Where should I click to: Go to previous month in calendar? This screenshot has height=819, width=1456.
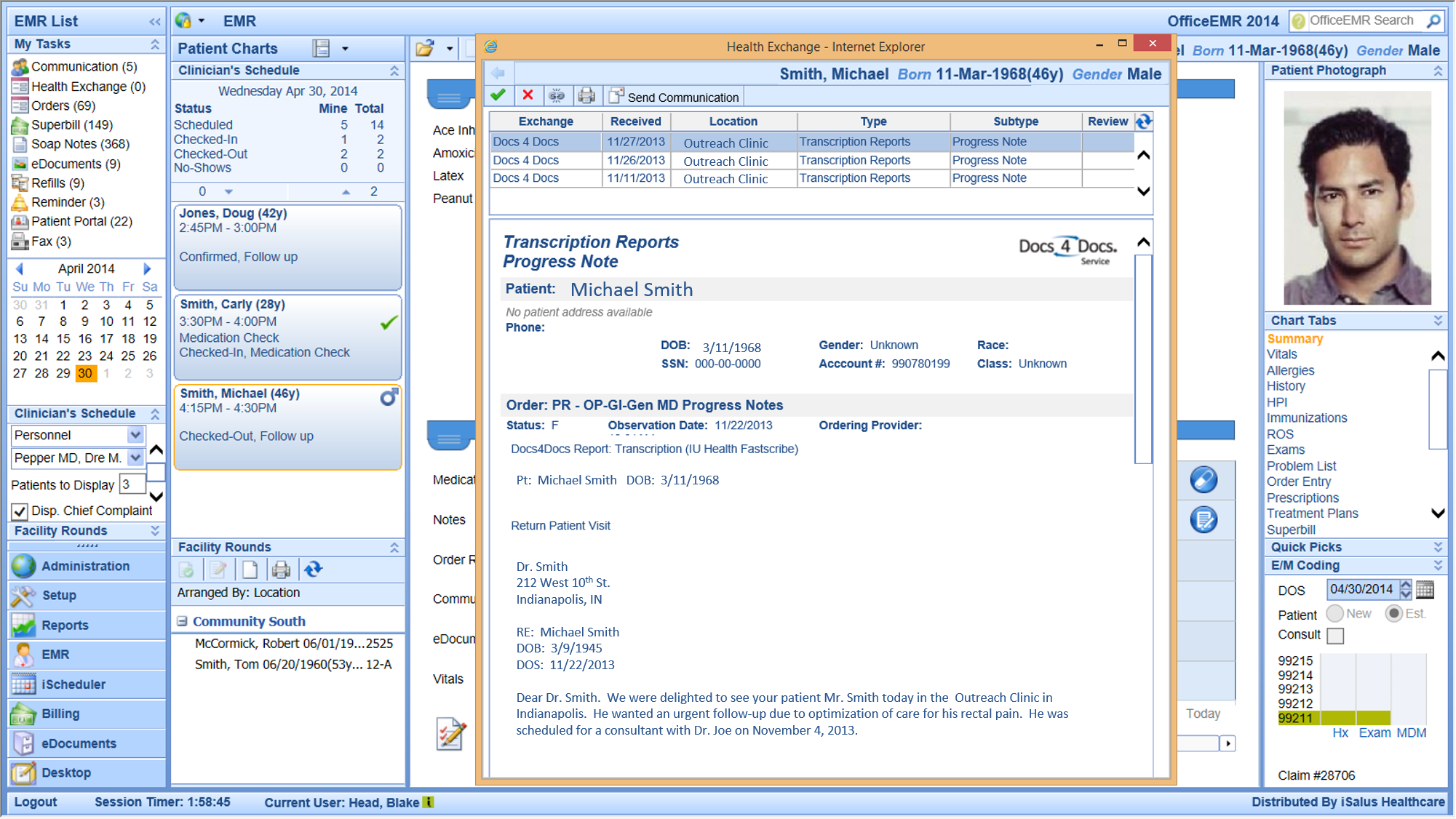tap(20, 268)
